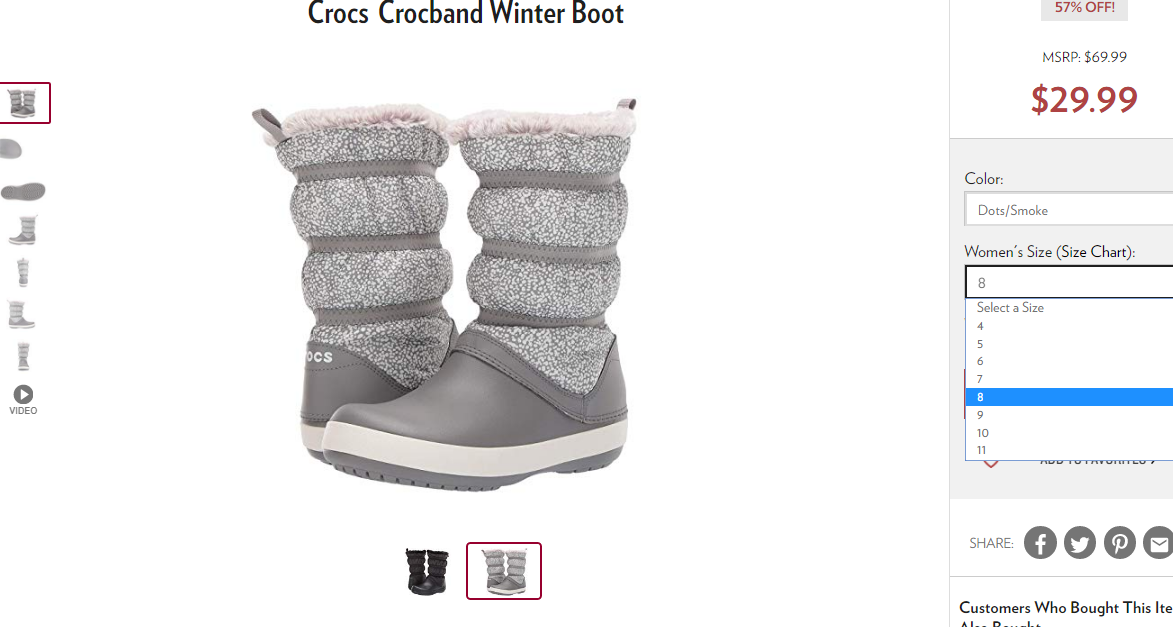Pick size 6 from size list
1173x627 pixels.
tap(1069, 361)
